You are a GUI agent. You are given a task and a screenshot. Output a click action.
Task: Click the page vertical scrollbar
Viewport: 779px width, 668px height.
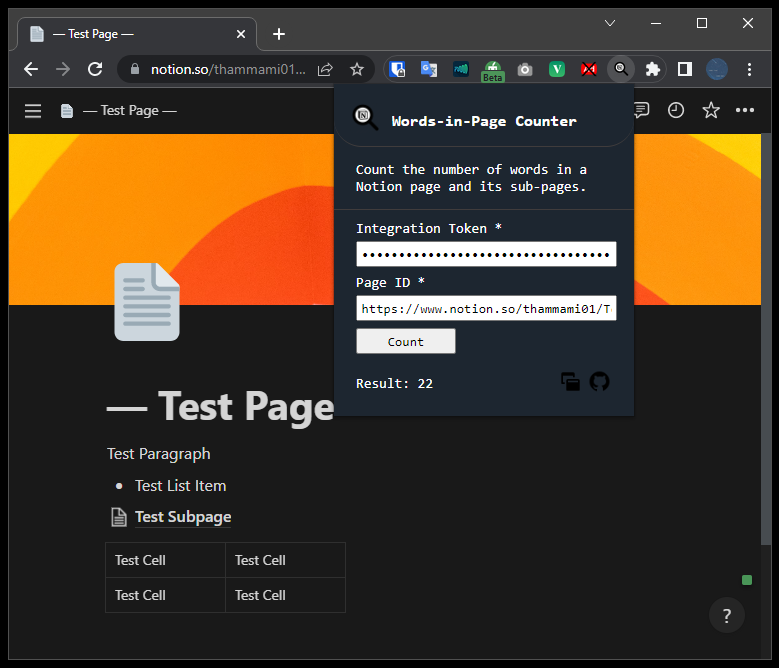766,340
